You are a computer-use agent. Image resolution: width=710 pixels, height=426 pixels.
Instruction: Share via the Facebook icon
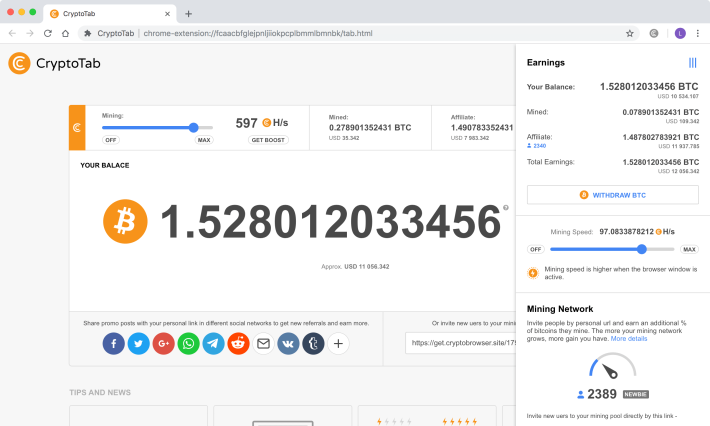(114, 344)
